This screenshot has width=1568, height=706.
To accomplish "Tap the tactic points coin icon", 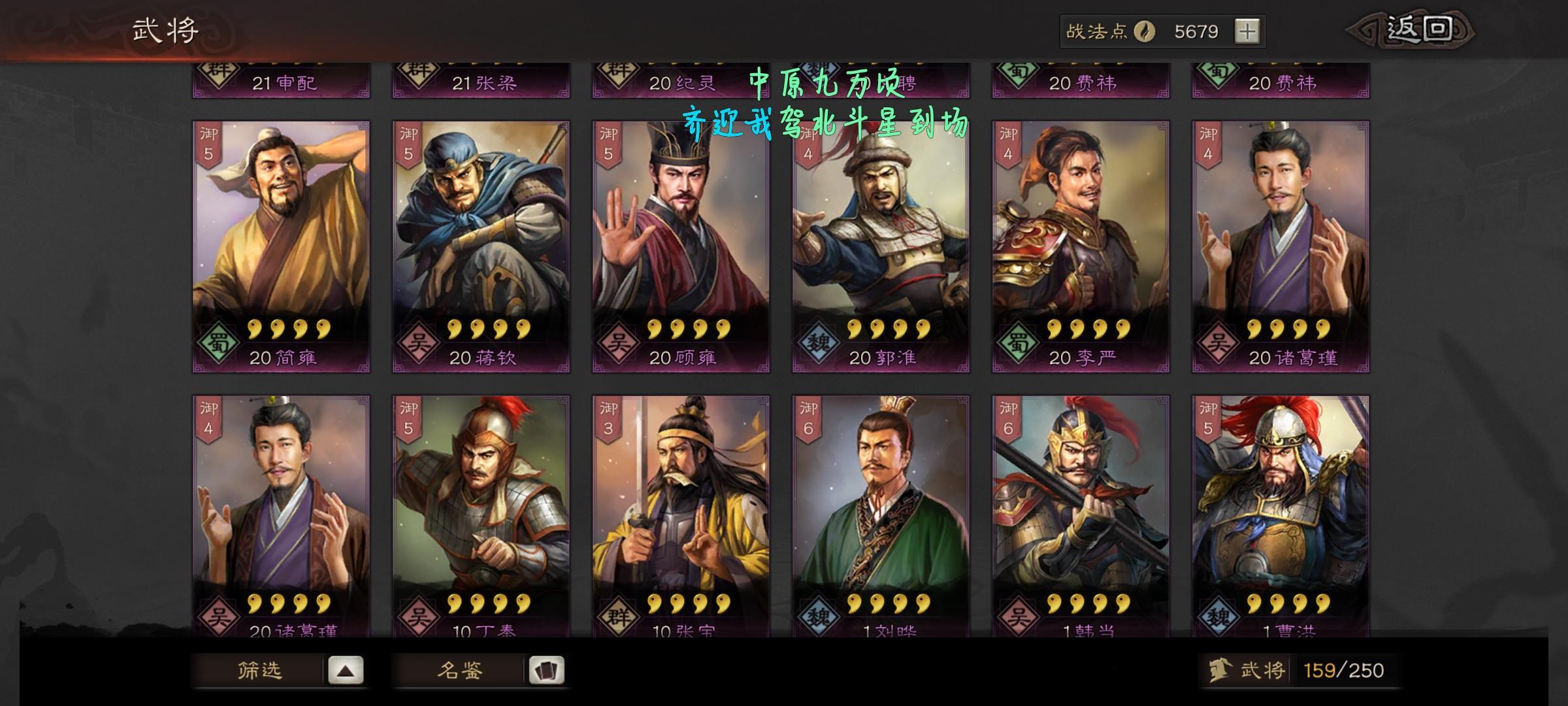I will (1144, 31).
